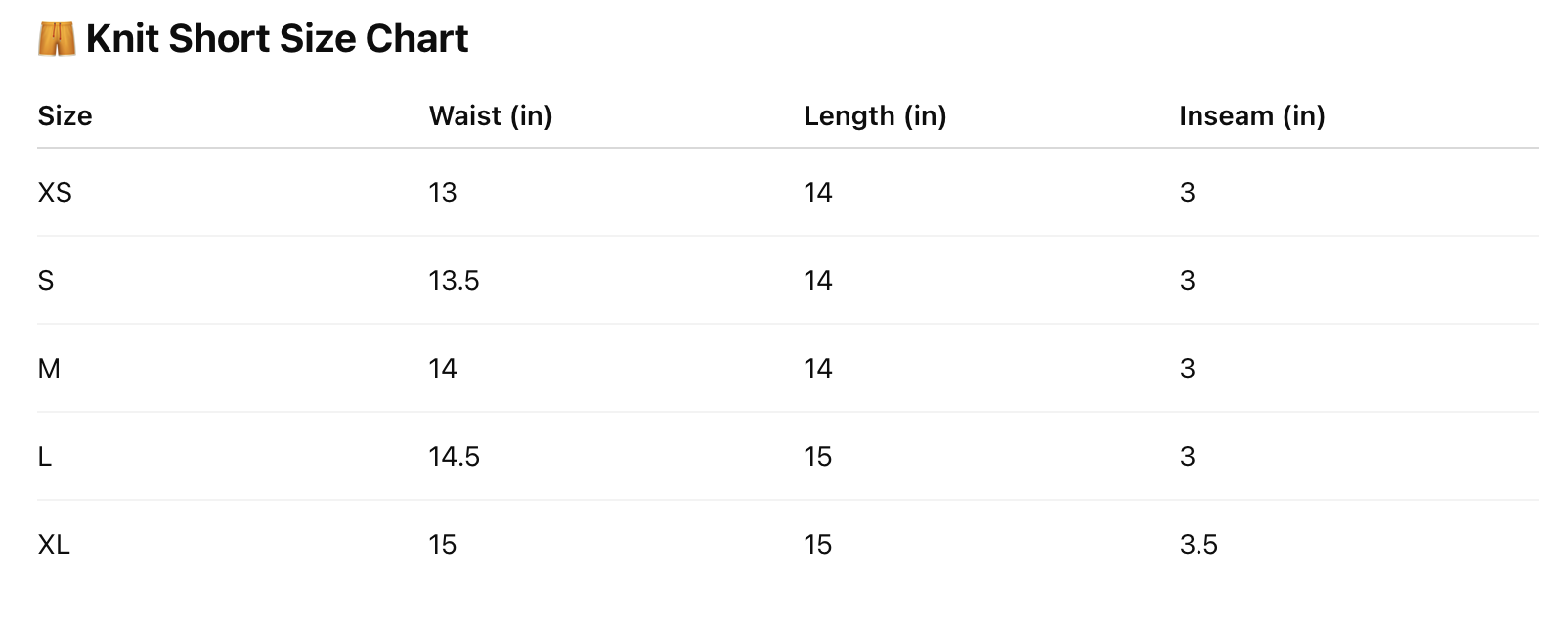The width and height of the screenshot is (1568, 630).
Task: Click the XL waist value 15
Action: click(443, 544)
